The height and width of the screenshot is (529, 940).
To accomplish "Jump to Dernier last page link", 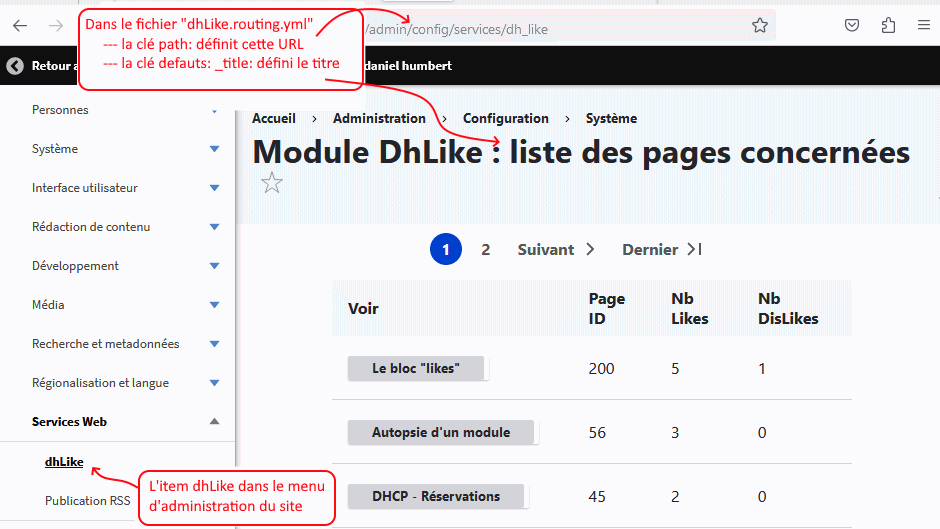I will click(661, 250).
